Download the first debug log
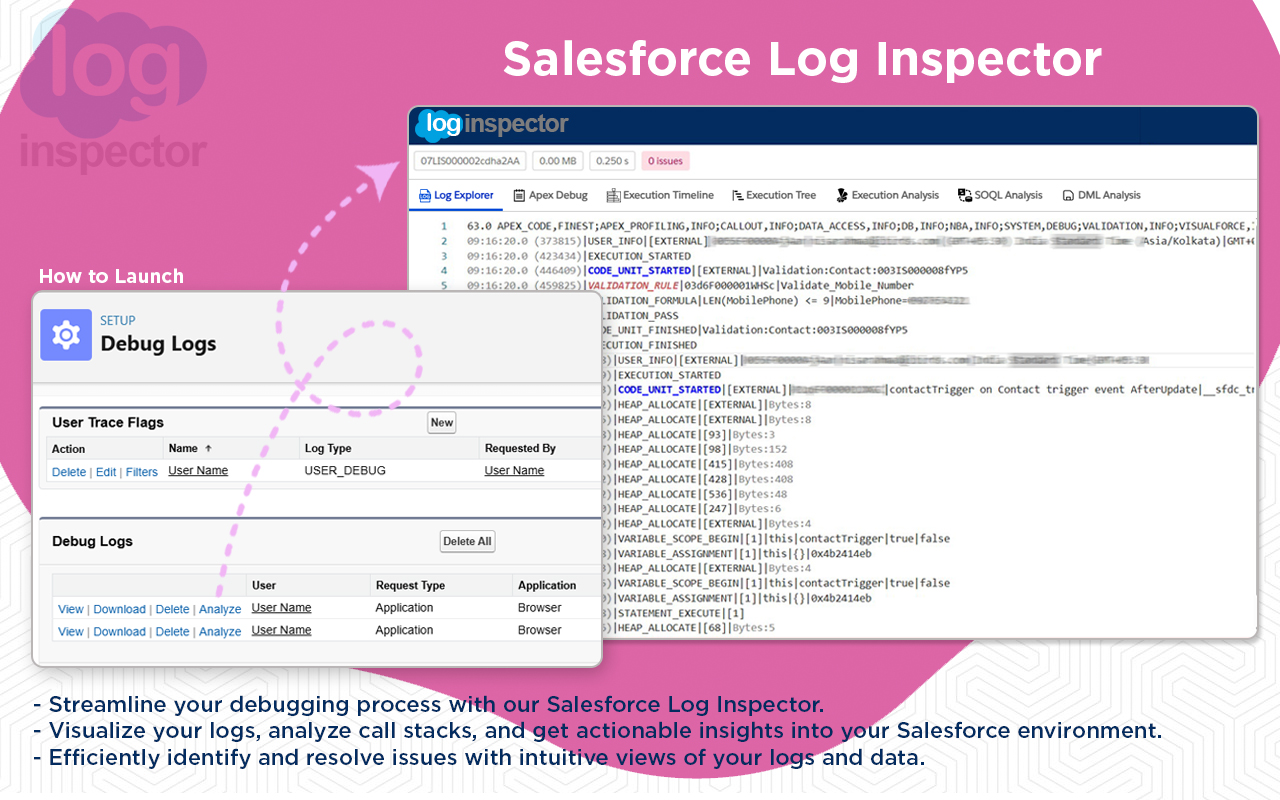Image resolution: width=1280 pixels, height=800 pixels. pos(119,609)
